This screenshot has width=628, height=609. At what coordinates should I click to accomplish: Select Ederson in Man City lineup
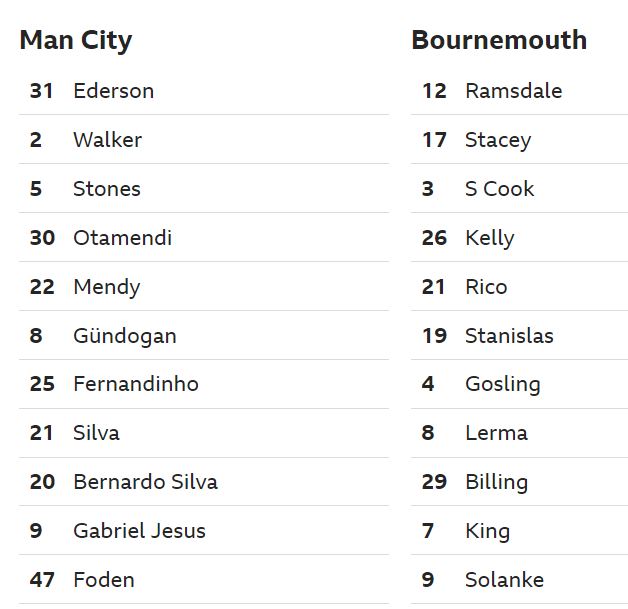[x=203, y=91]
